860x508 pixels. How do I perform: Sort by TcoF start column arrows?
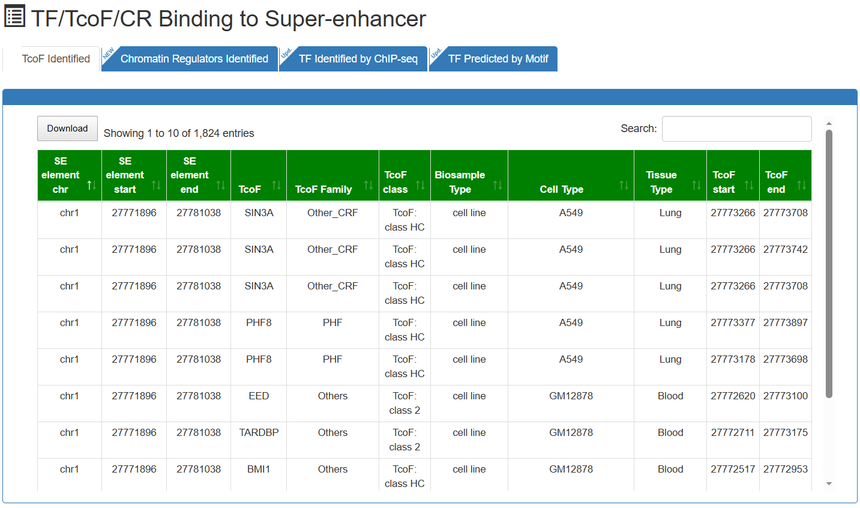click(x=749, y=185)
